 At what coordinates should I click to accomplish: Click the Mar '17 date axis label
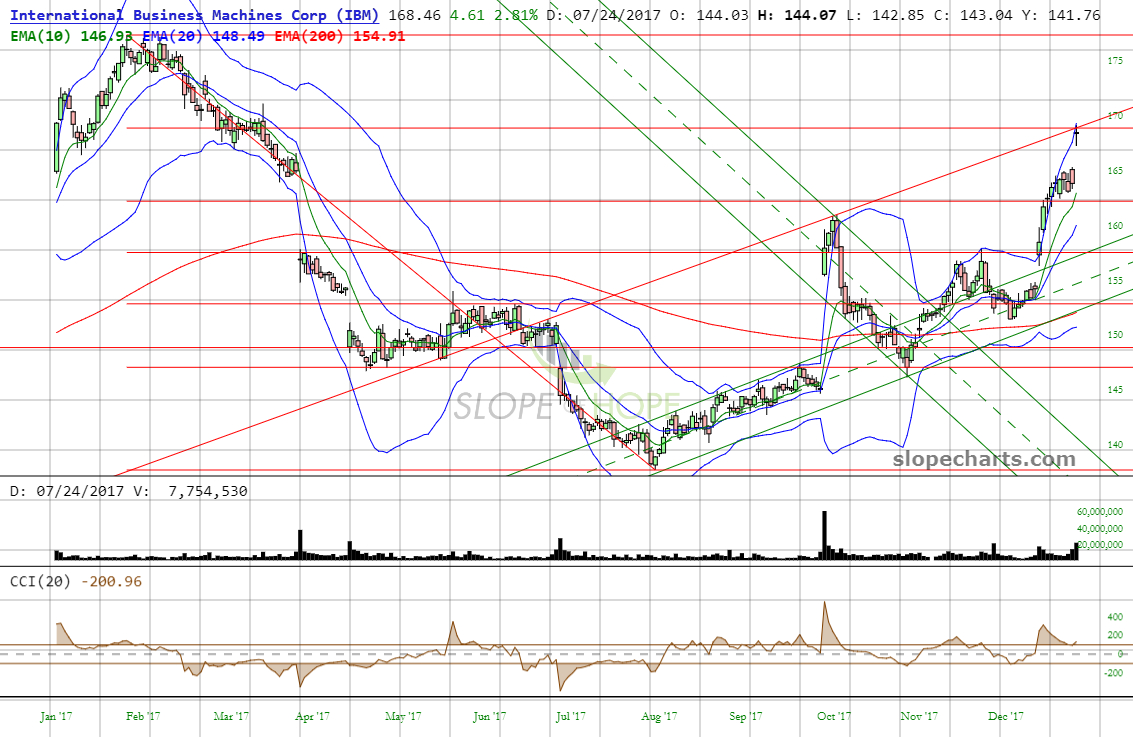(x=231, y=716)
